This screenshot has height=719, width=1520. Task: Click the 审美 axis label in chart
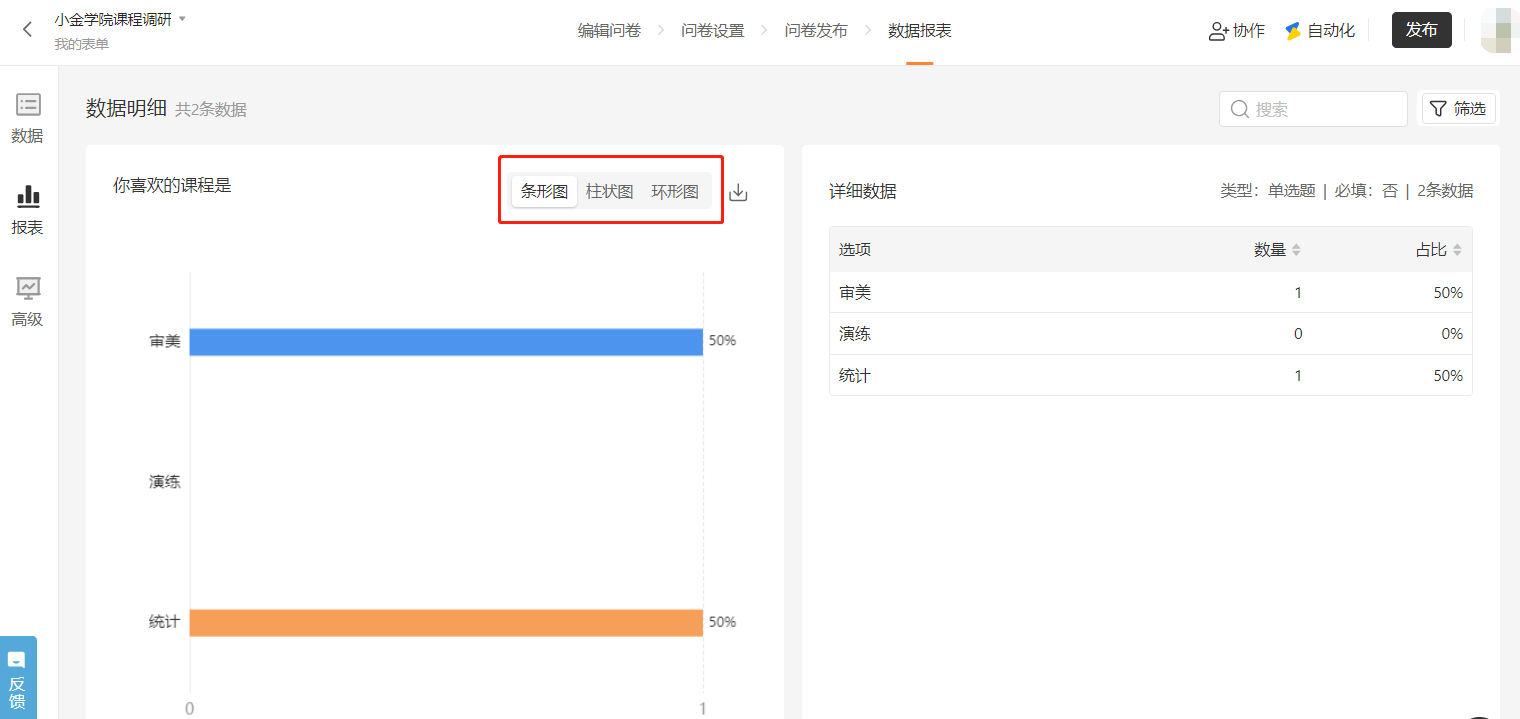pos(165,341)
